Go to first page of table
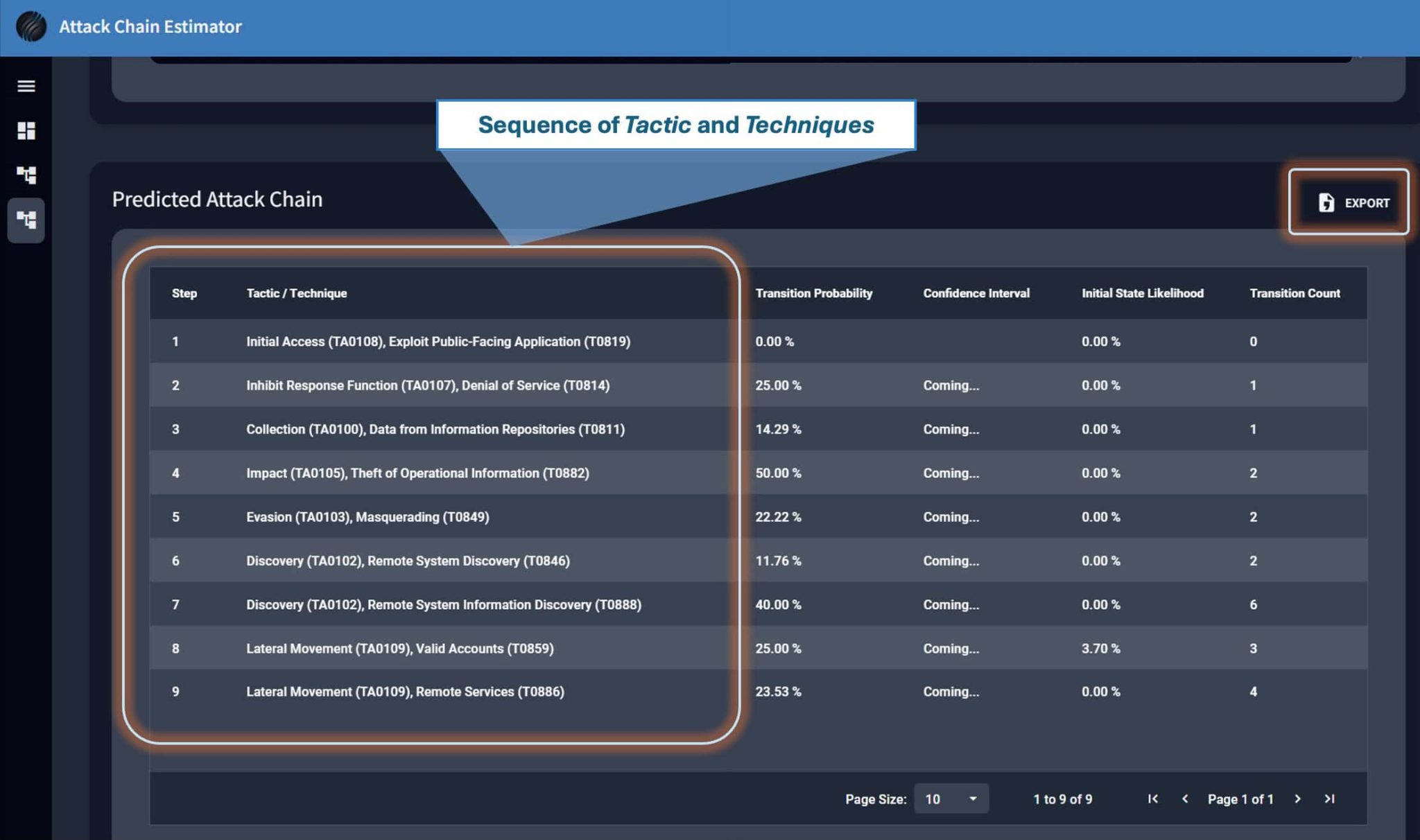 click(x=1153, y=798)
